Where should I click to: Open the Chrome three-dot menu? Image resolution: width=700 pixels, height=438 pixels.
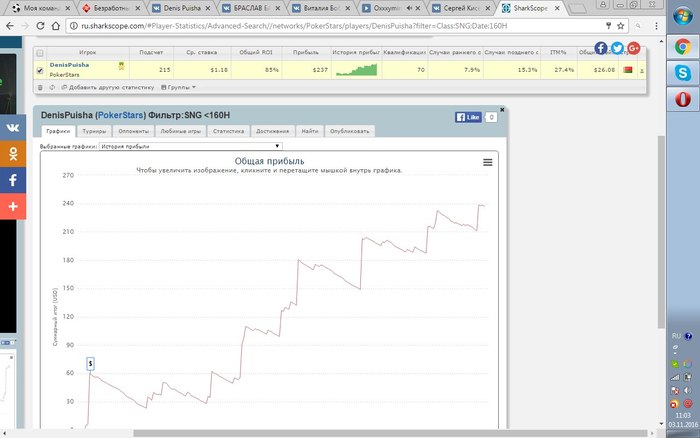[x=656, y=26]
